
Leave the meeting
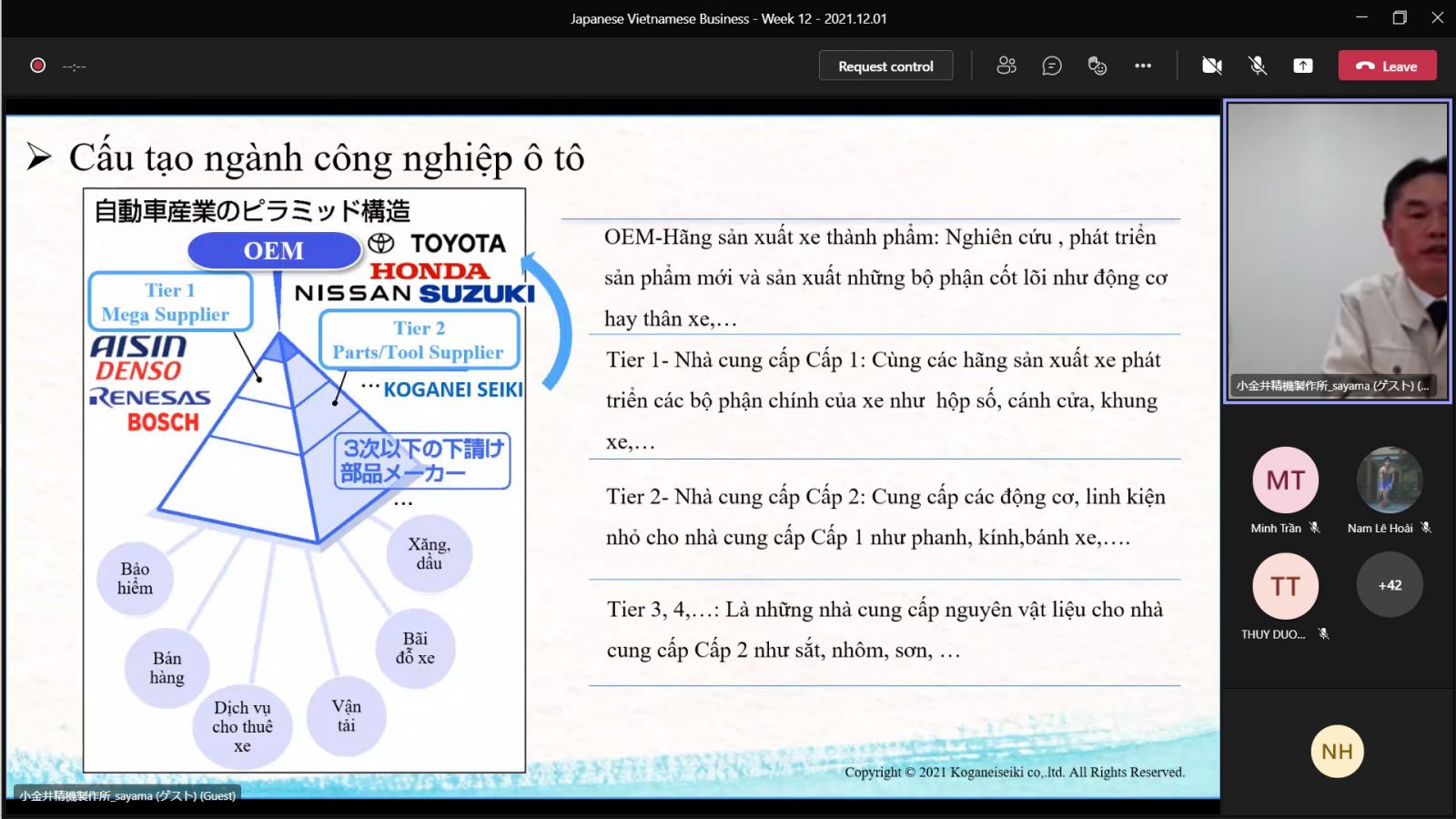click(x=1387, y=66)
